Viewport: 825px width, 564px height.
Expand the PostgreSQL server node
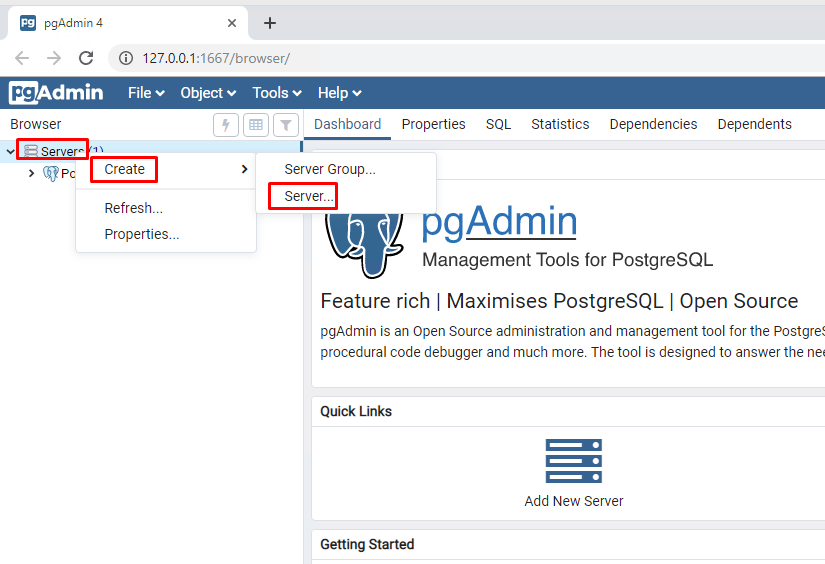click(x=31, y=174)
